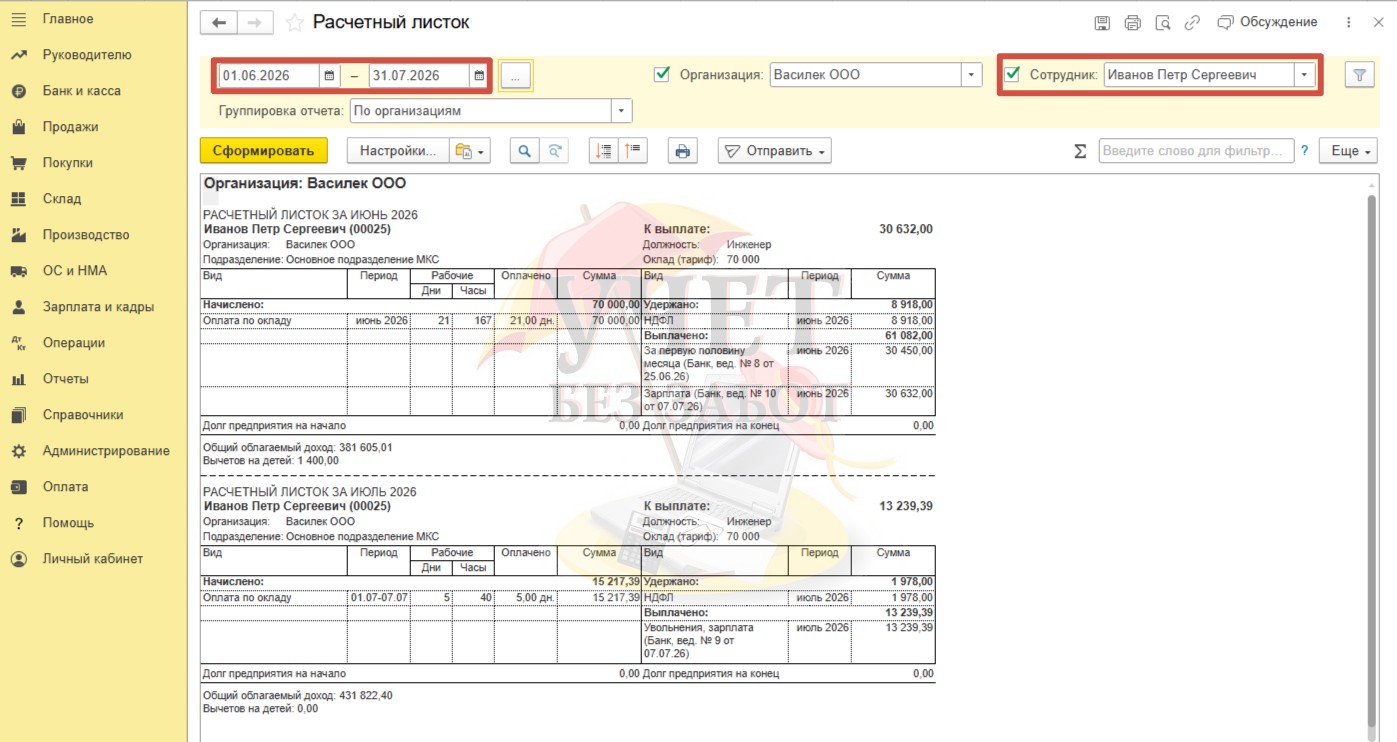
Task: Click the sum sigma icon
Action: [x=1079, y=151]
